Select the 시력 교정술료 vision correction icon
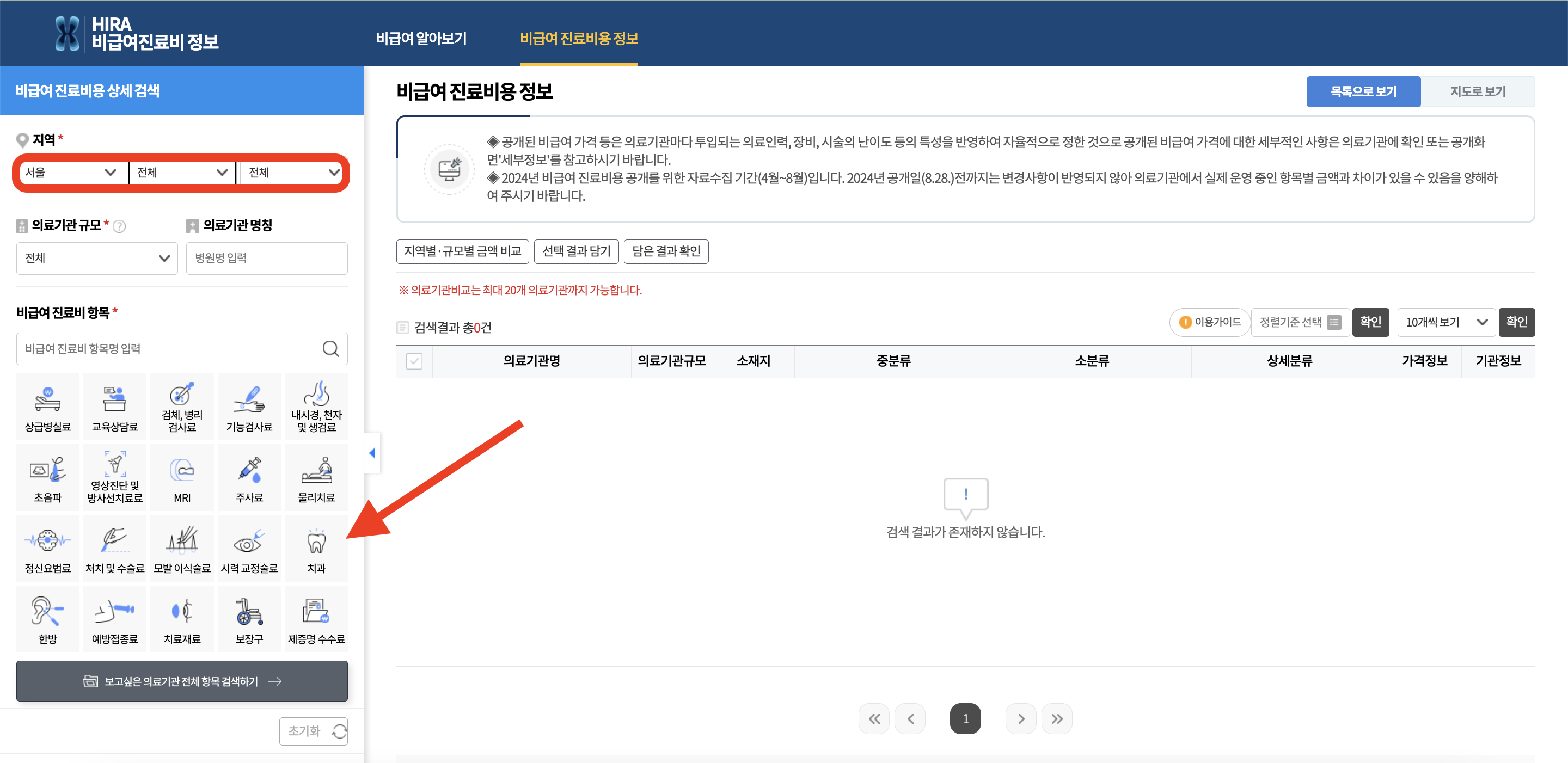This screenshot has height=763, width=1568. click(x=249, y=546)
